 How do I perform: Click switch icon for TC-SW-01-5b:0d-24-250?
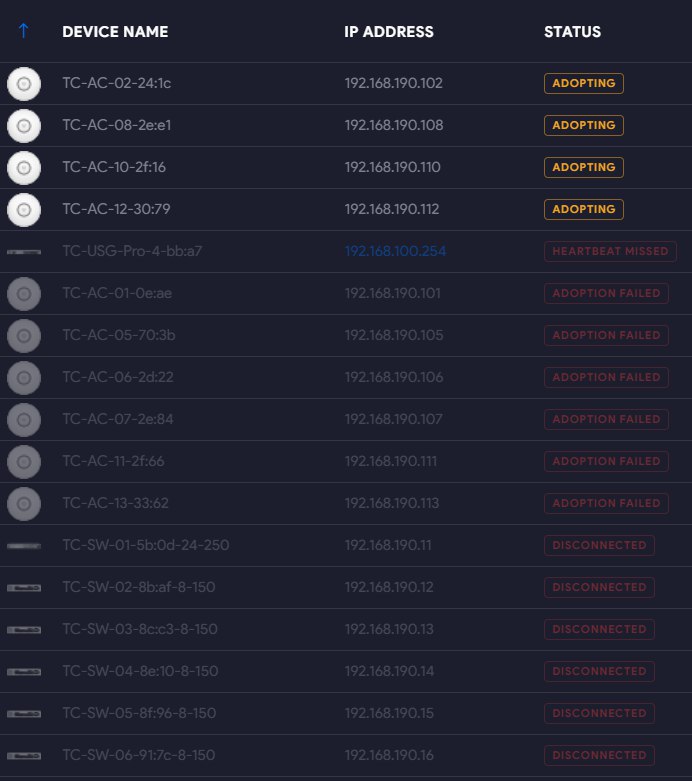pos(24,546)
